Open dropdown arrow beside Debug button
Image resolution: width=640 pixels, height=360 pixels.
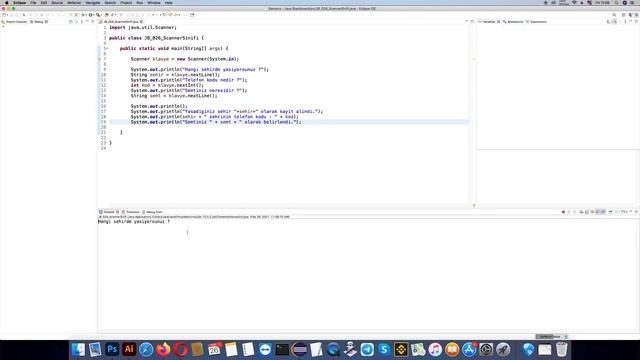tap(87, 15)
